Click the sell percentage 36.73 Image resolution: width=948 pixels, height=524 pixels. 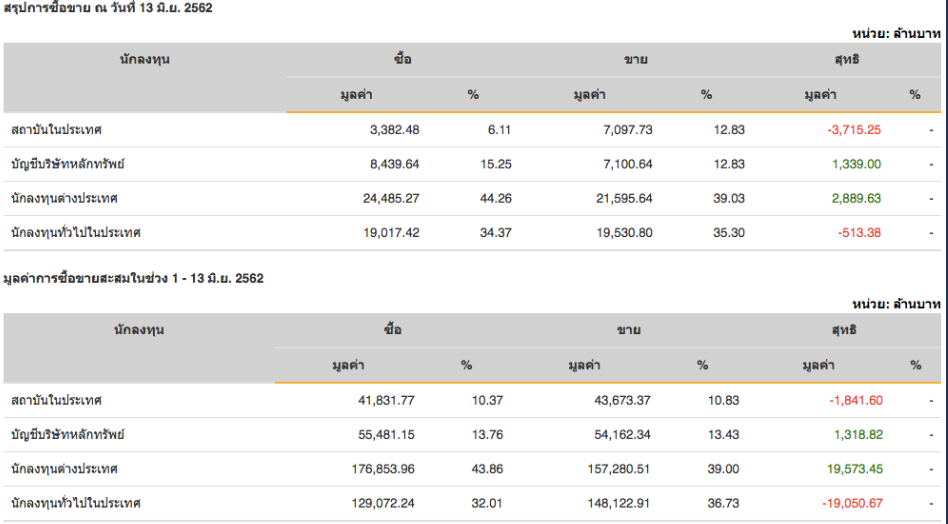tap(711, 504)
